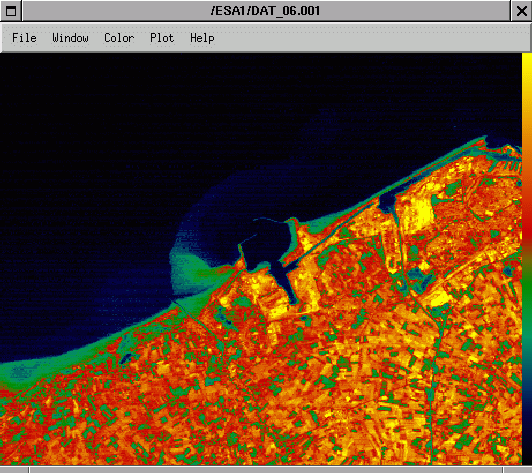Close the DAT_06.001 image window
This screenshot has width=532, height=473.
(x=521, y=11)
